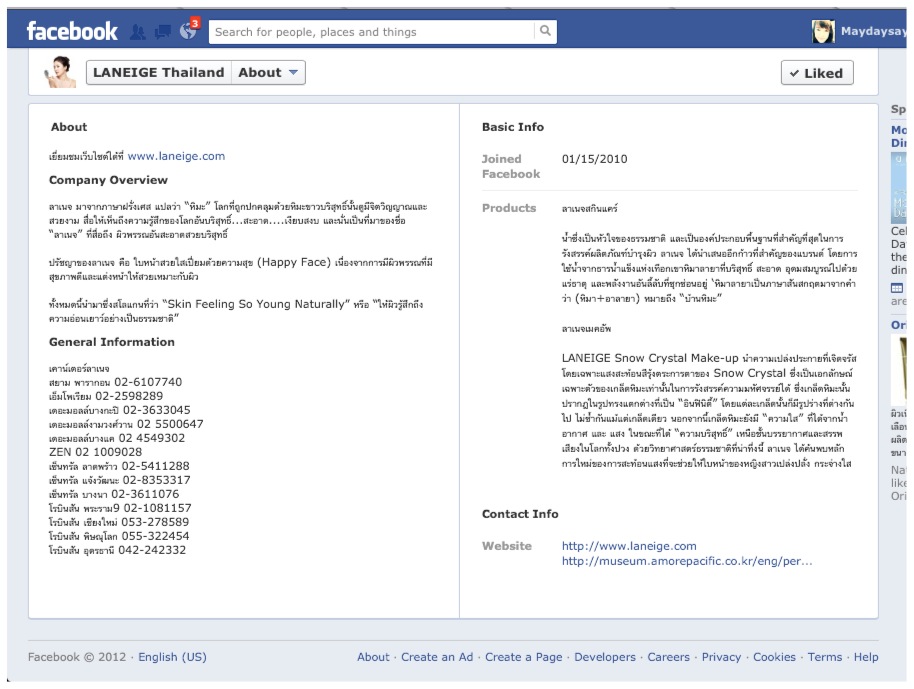Select phone number 02-5411288
This screenshot has height=689, width=914.
click(x=156, y=466)
